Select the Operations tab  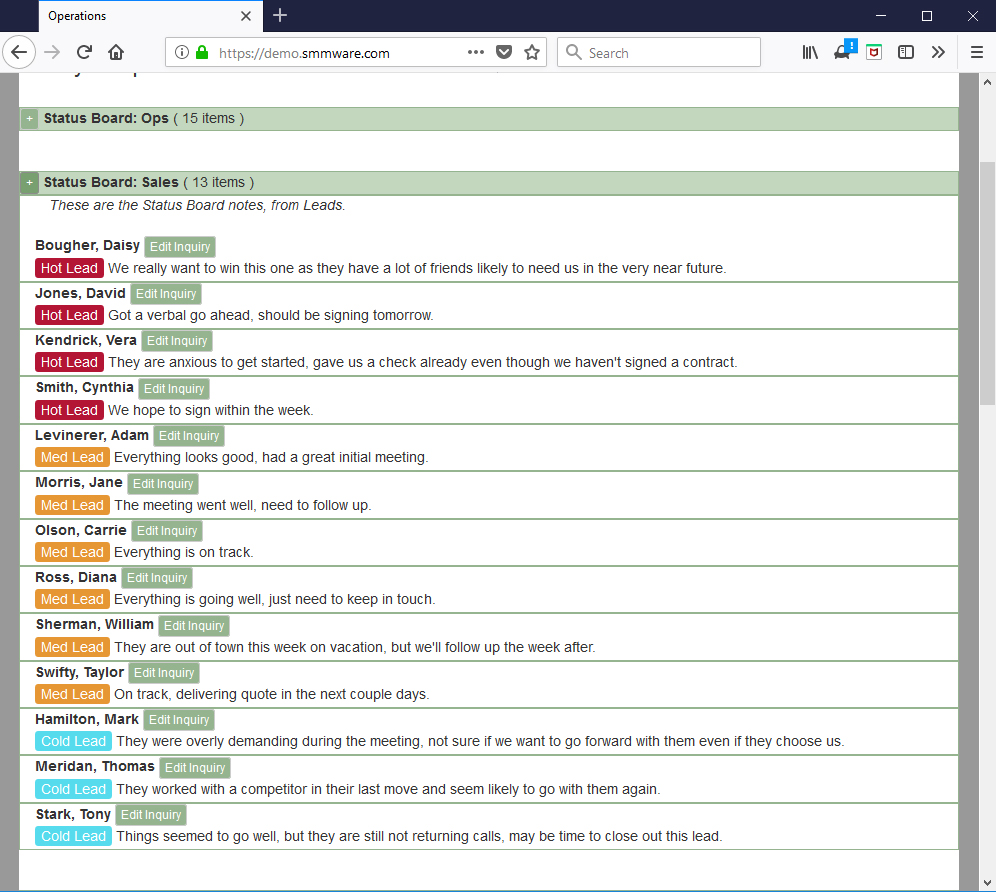[151, 16]
